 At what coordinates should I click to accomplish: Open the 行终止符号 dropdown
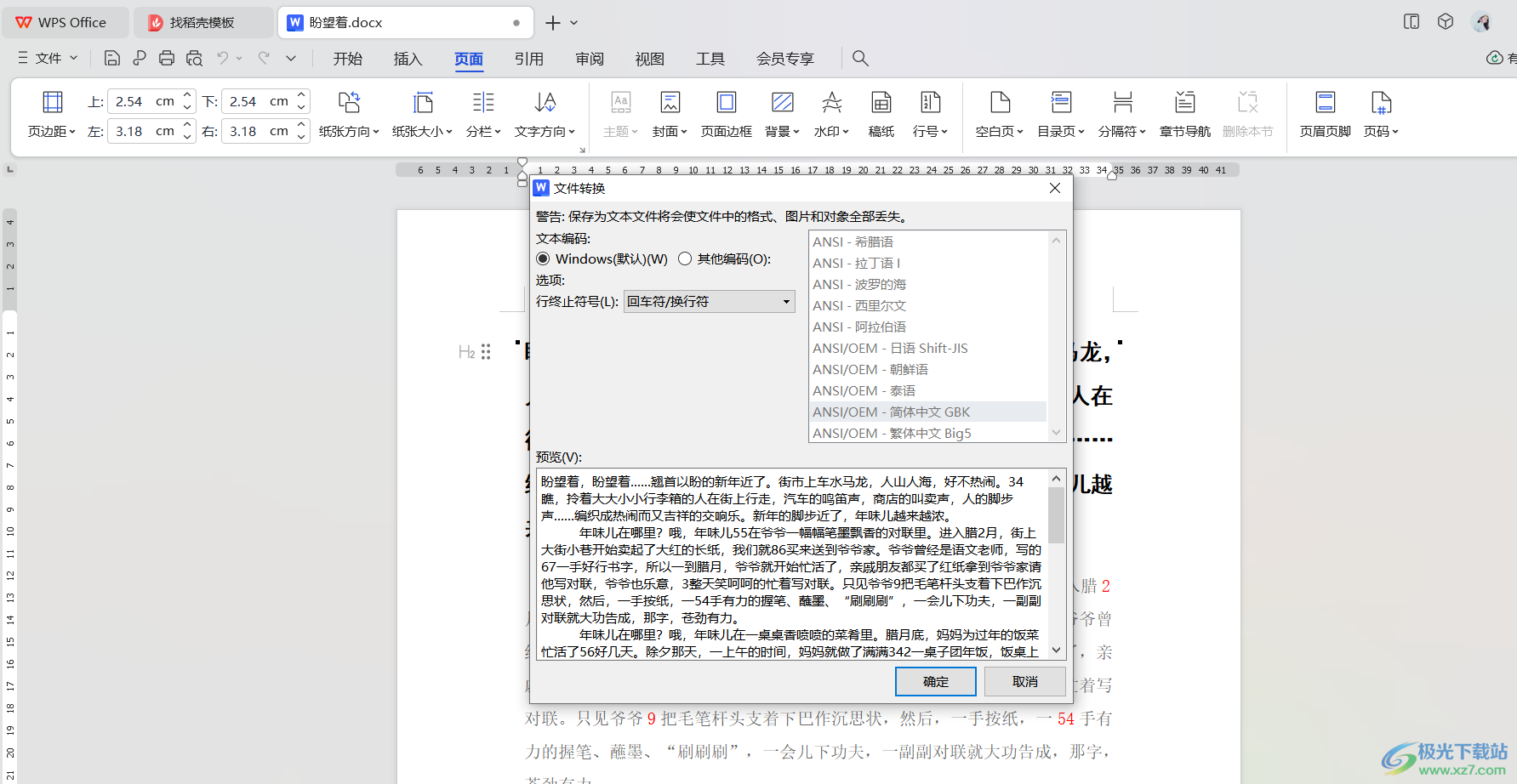coord(710,302)
